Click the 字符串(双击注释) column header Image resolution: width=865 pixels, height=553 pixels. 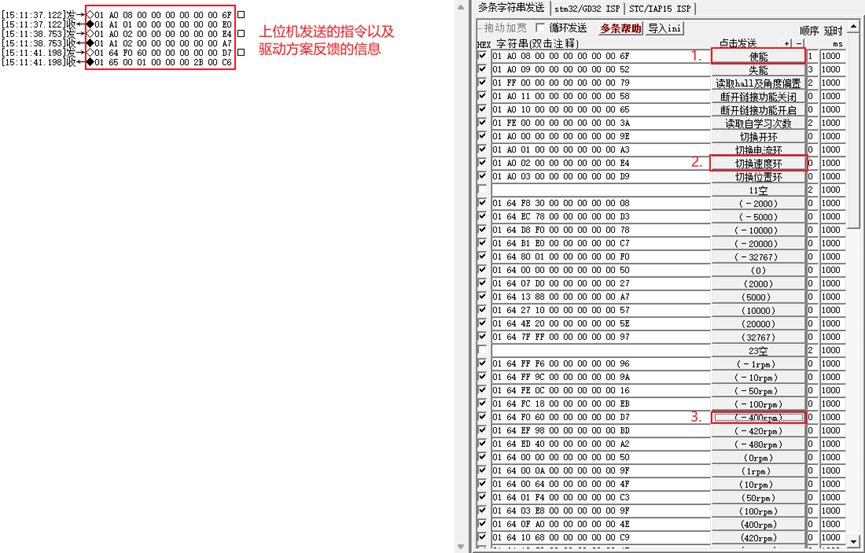pyautogui.click(x=537, y=44)
